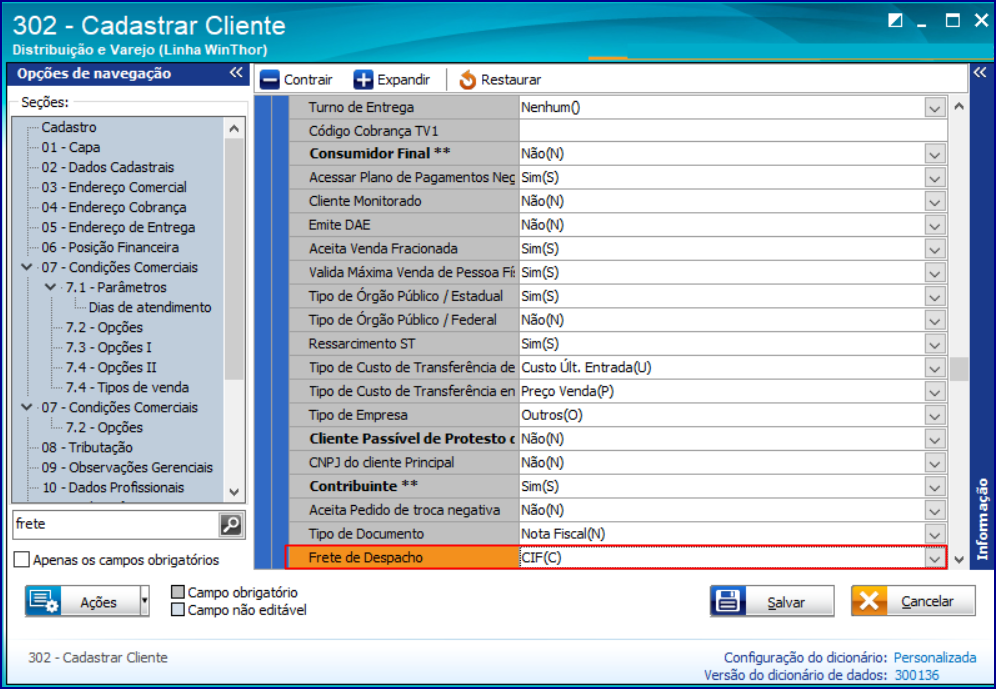Viewport: 996px width, 689px height.
Task: Select 08 - Tributação section
Action: pyautogui.click(x=87, y=447)
